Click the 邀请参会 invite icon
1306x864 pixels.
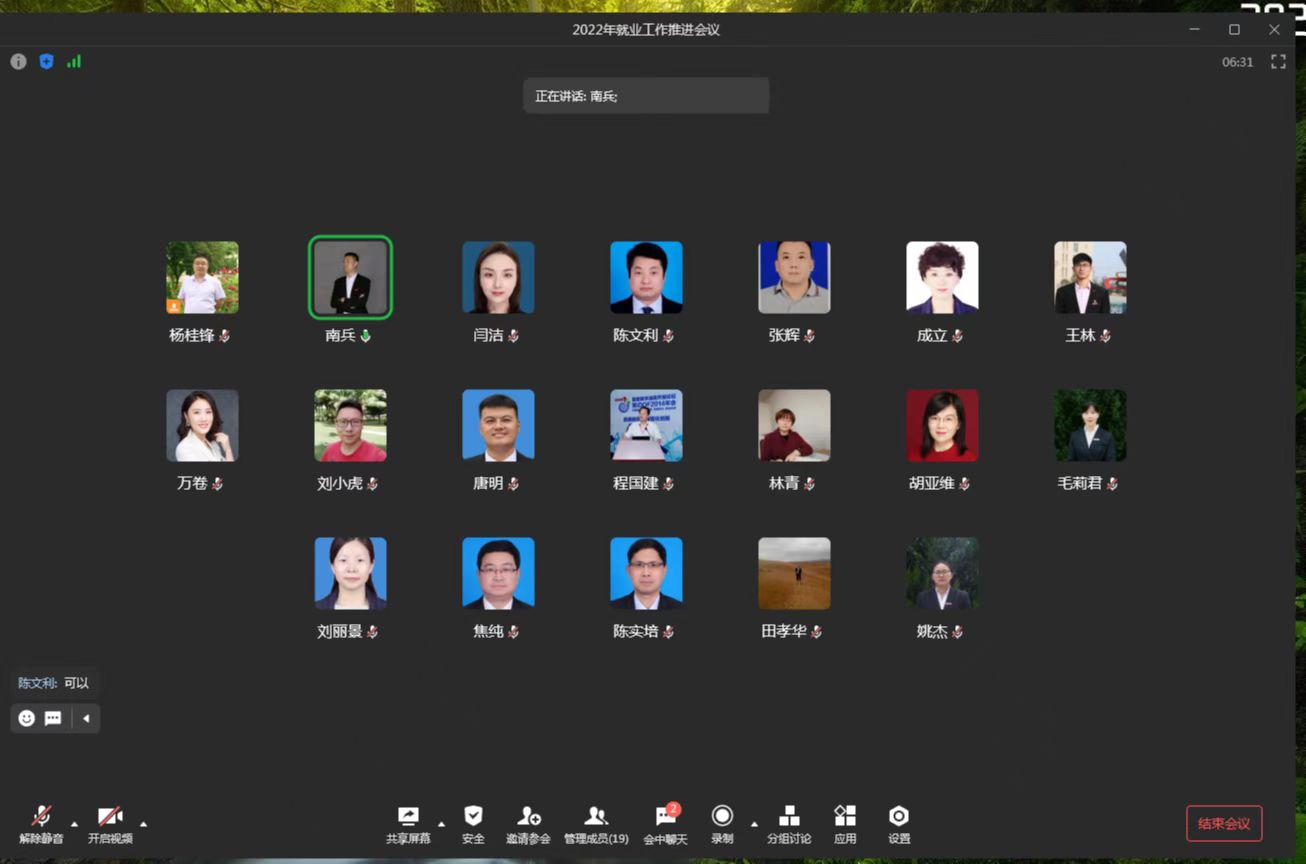[528, 824]
